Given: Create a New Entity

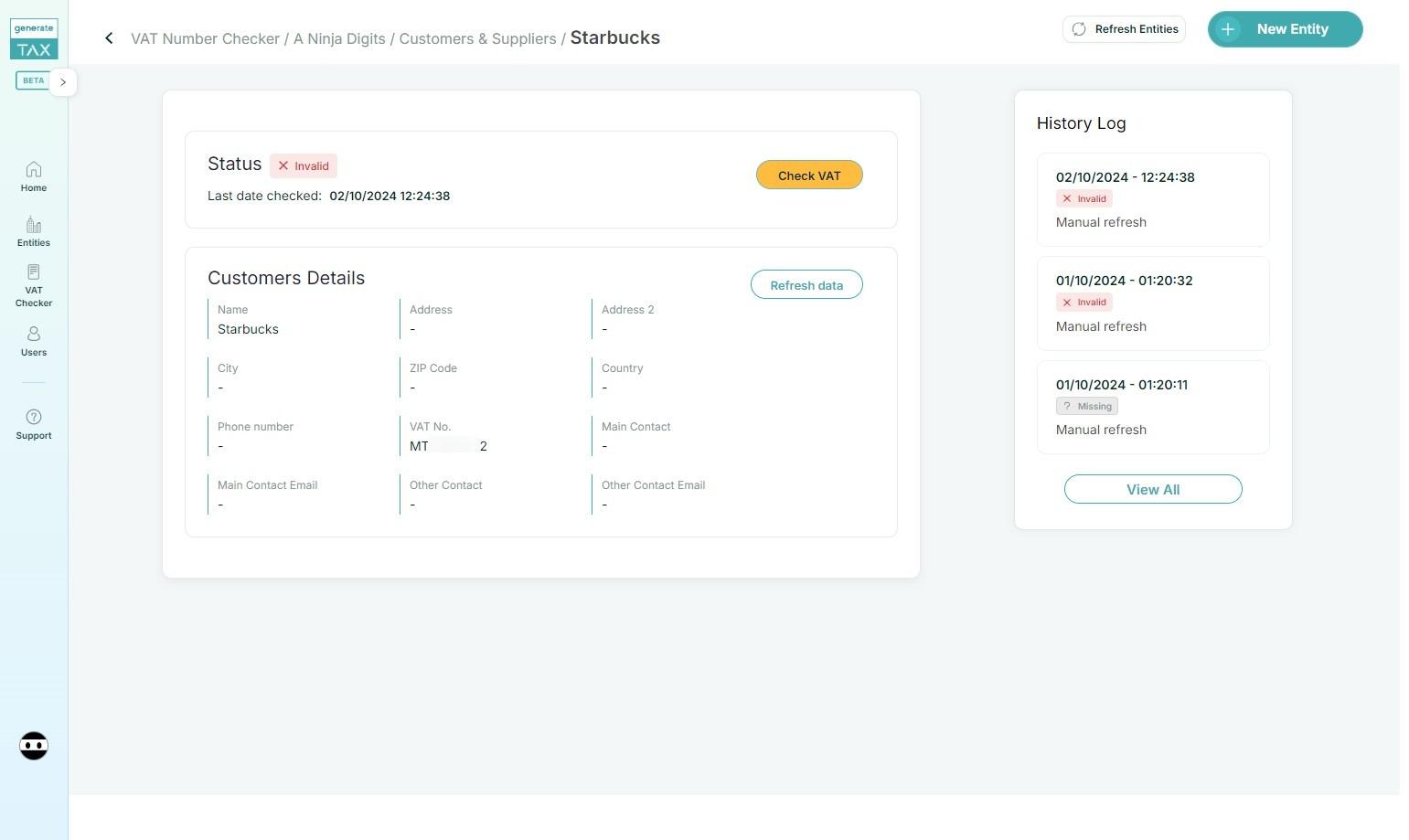Looking at the screenshot, I should click(x=1285, y=29).
